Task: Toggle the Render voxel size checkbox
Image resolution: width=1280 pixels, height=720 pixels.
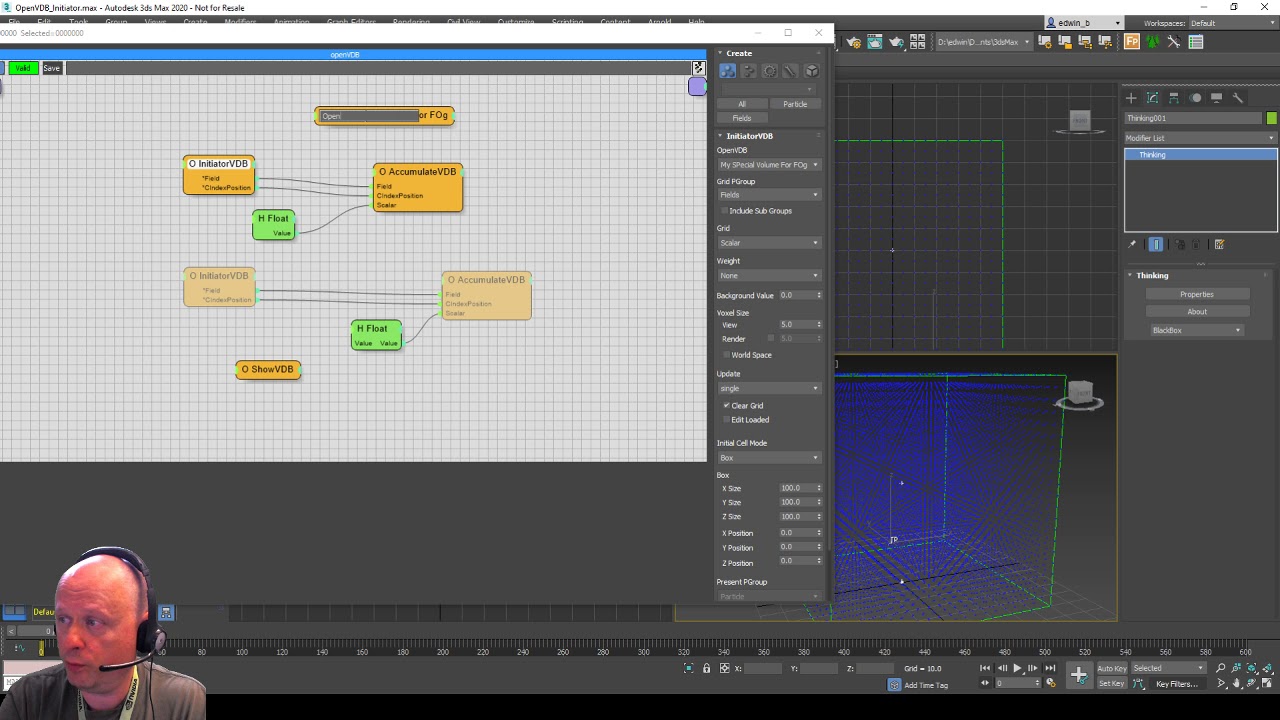Action: pos(770,339)
